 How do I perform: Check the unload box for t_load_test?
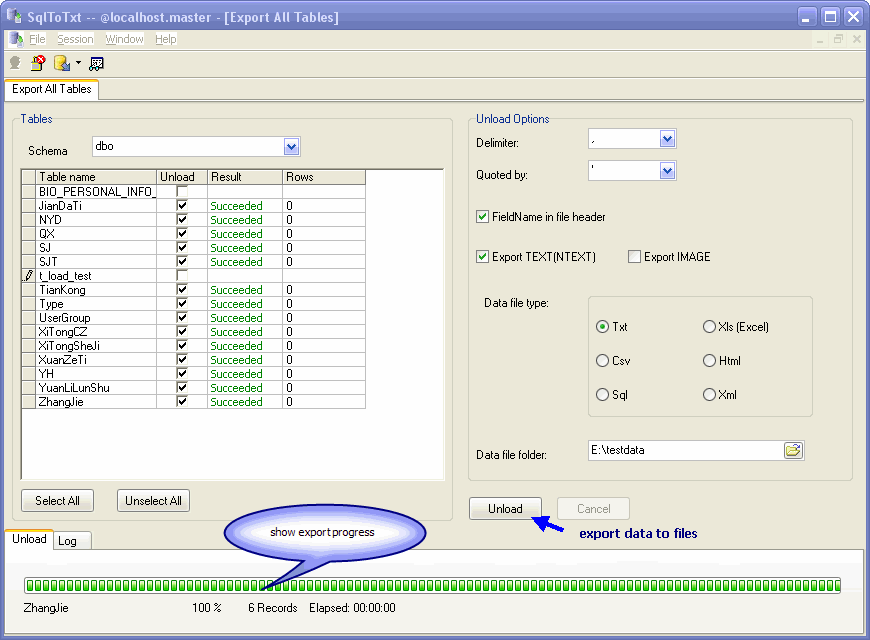tap(182, 275)
